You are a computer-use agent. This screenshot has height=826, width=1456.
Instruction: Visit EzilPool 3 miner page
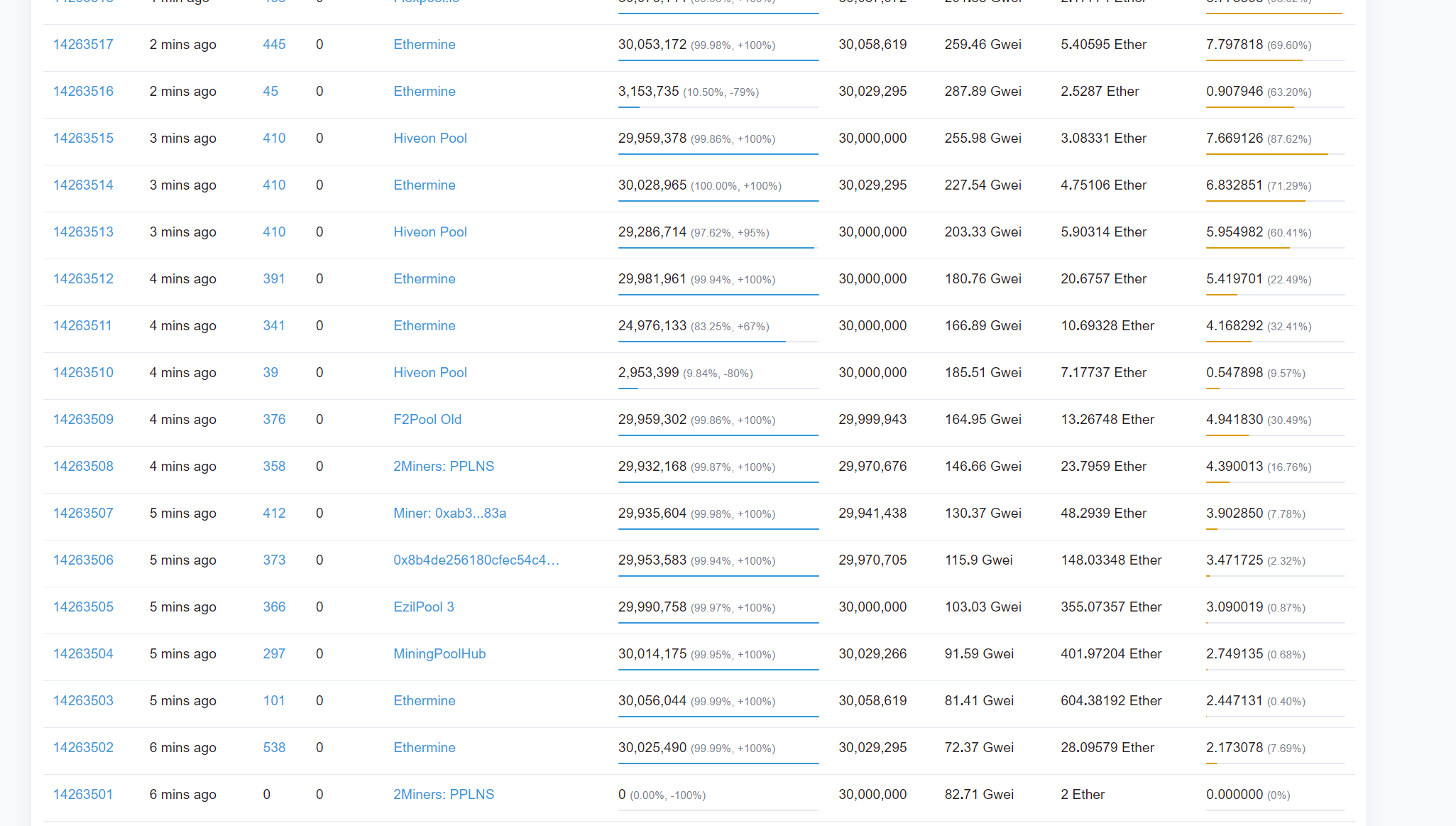point(424,607)
